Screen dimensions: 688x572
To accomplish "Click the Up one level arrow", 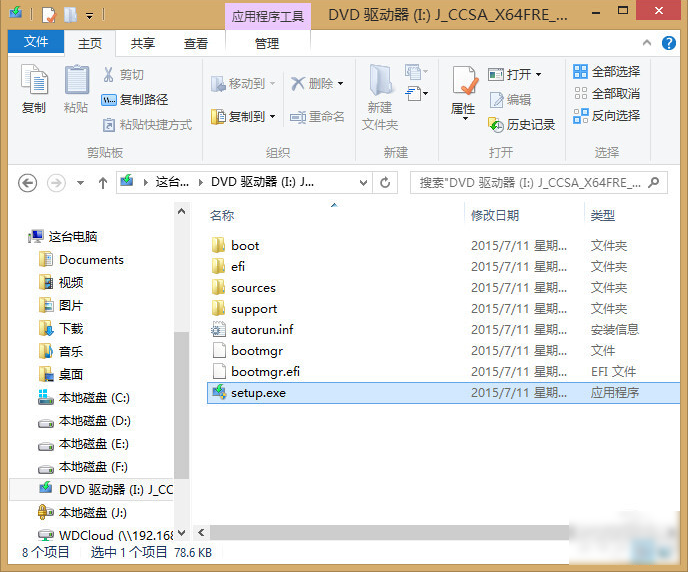I will point(103,182).
